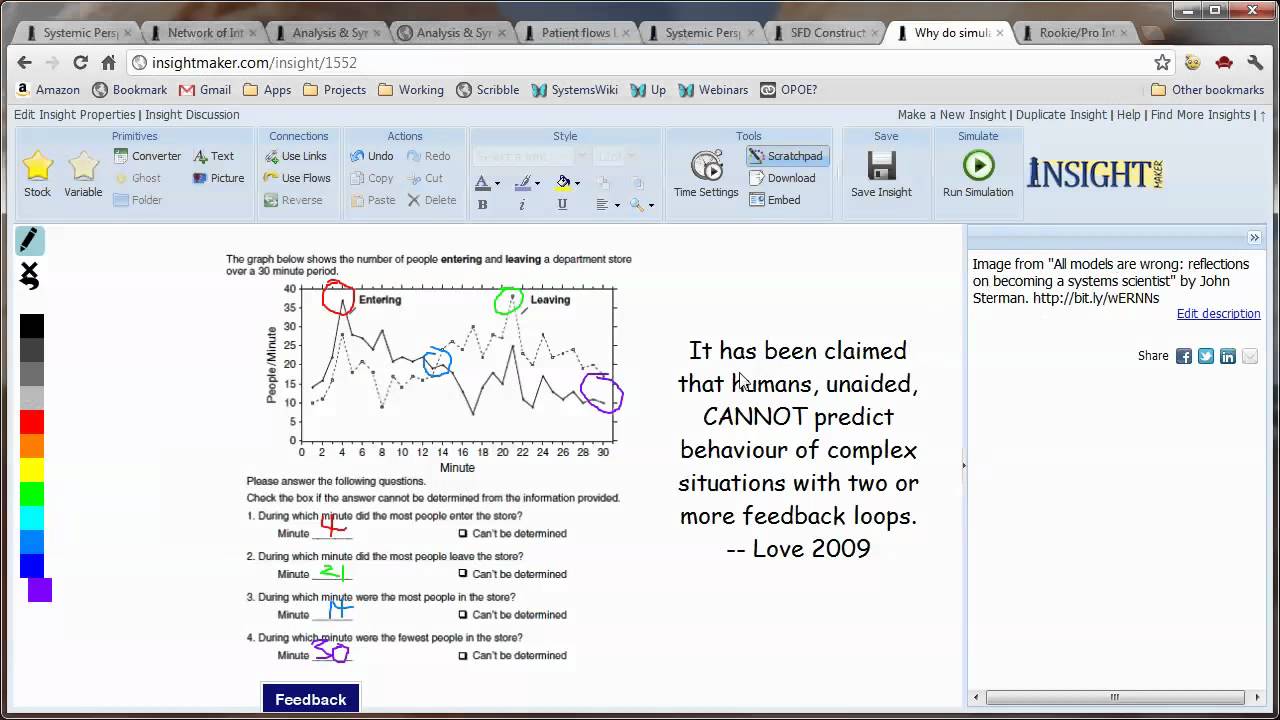The image size is (1280, 720).
Task: Add a Variable primitive
Action: (x=83, y=174)
